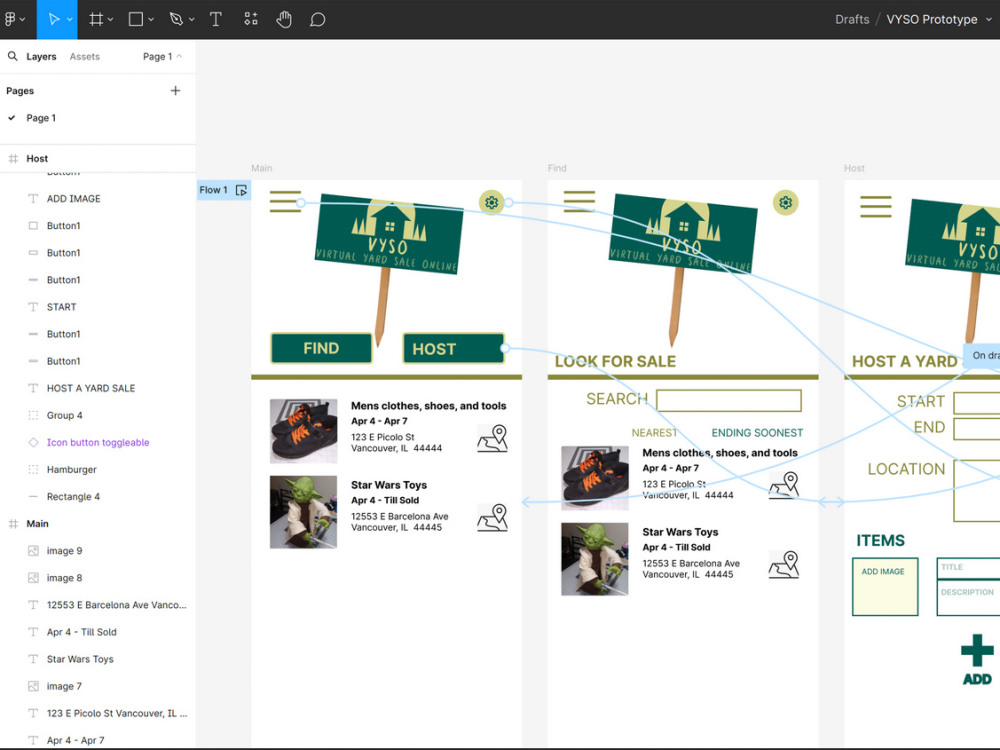
Task: Click the SEARCH input field
Action: tap(729, 401)
